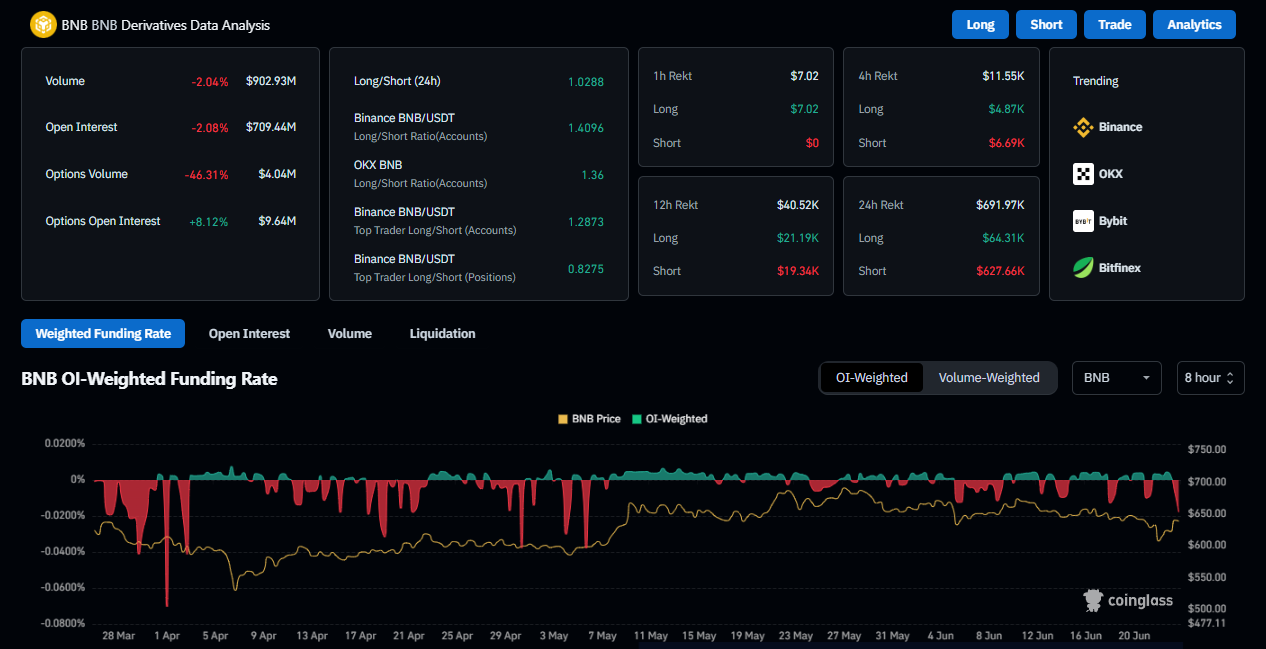This screenshot has width=1266, height=649.
Task: Click the Short button
Action: tap(1046, 25)
